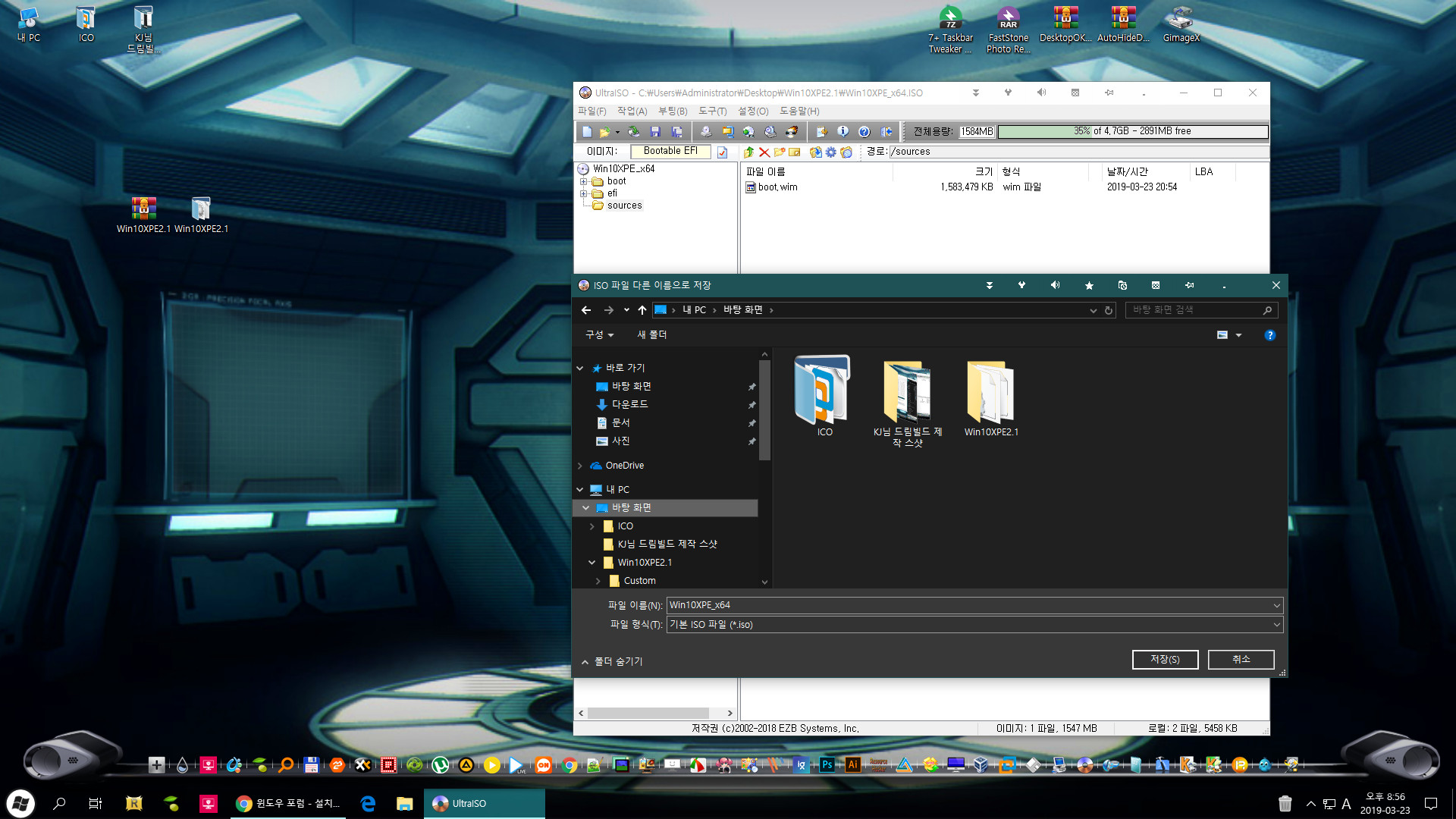Click the 경로 path field showing /sources
Viewport: 1456px width, 819px height.
pyautogui.click(x=1078, y=152)
